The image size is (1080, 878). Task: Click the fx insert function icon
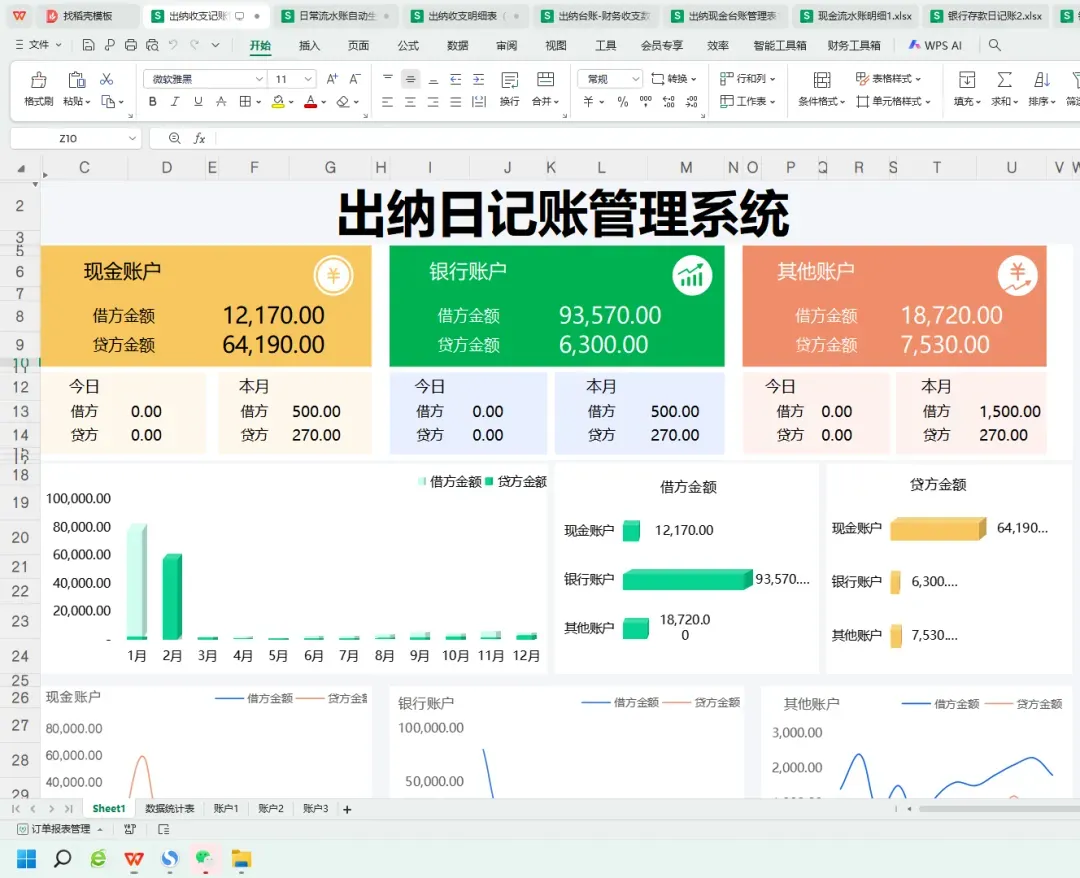click(x=199, y=138)
